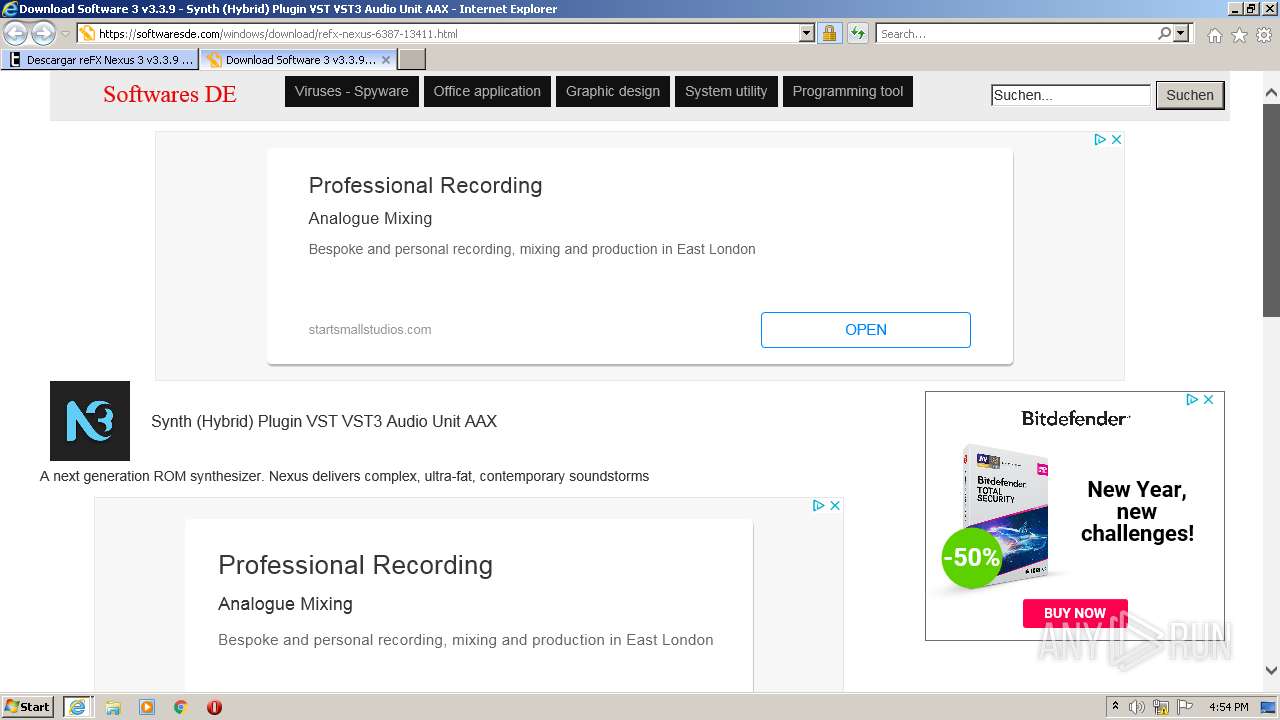Click the Nexus 3 app logo thumbnail
The image size is (1280, 720).
pos(90,421)
